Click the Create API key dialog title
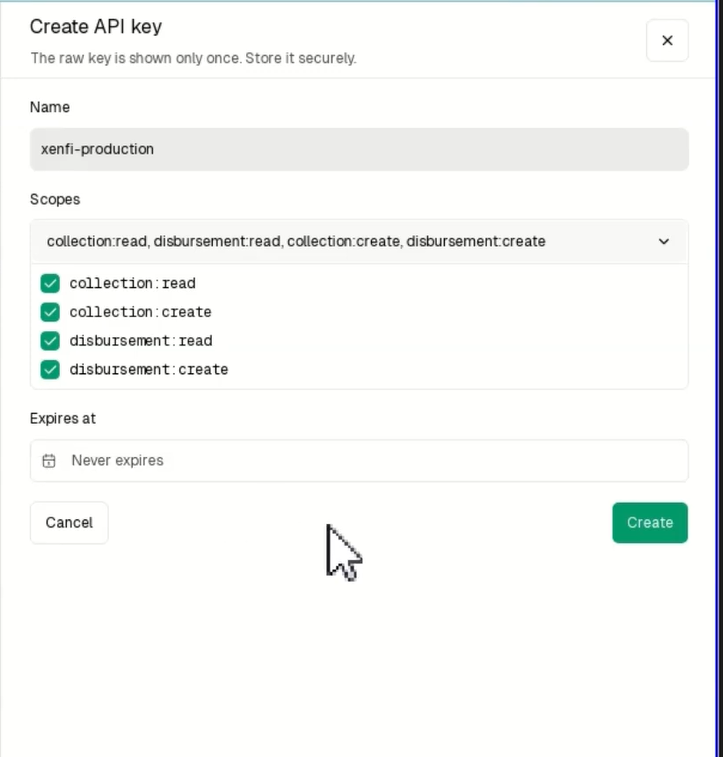This screenshot has height=757, width=723. 96,27
